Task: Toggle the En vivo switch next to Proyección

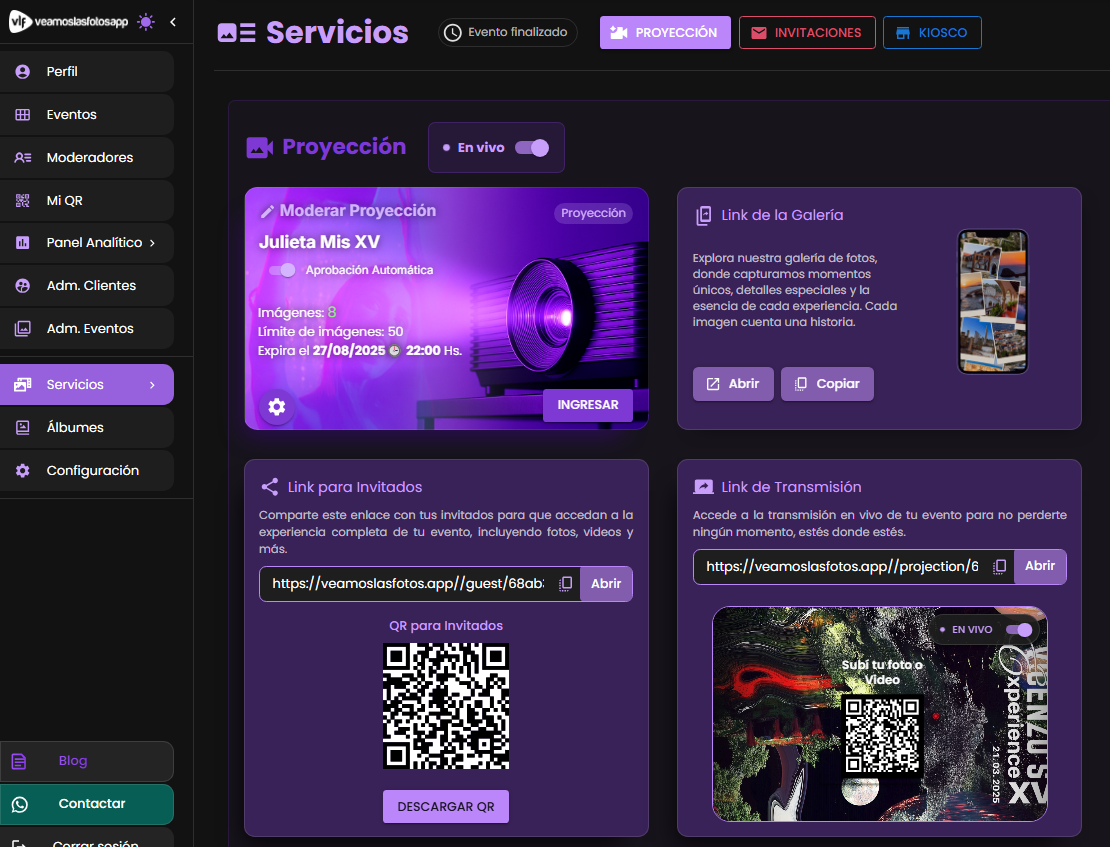Action: click(x=532, y=147)
